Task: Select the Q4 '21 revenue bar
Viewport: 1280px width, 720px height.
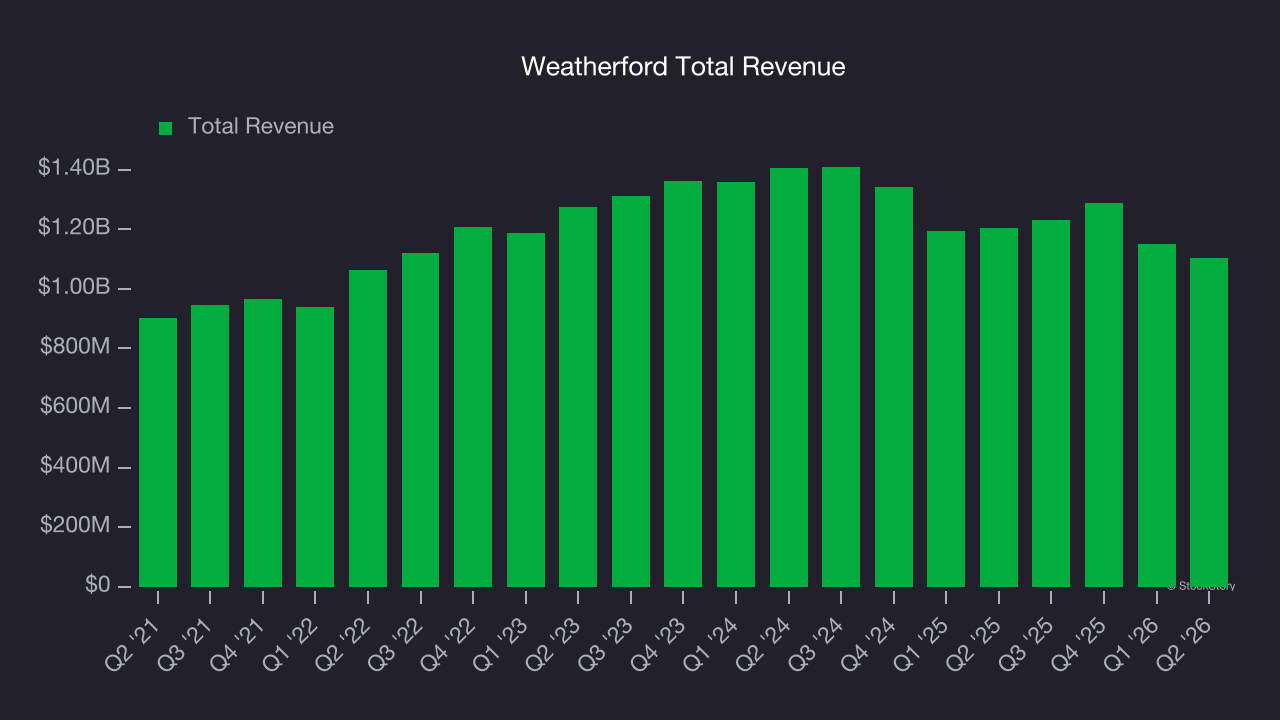Action: coord(263,443)
